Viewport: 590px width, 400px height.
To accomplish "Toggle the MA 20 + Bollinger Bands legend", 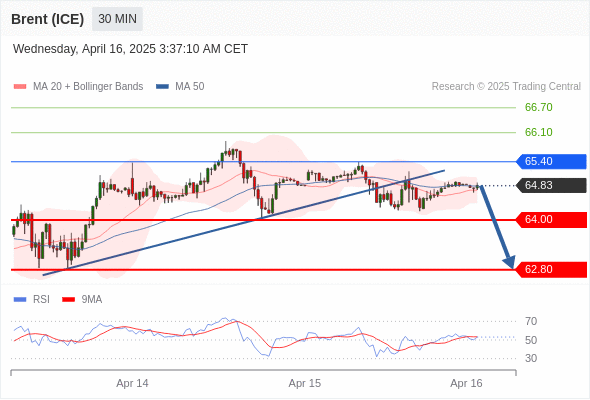I will click(x=78, y=87).
